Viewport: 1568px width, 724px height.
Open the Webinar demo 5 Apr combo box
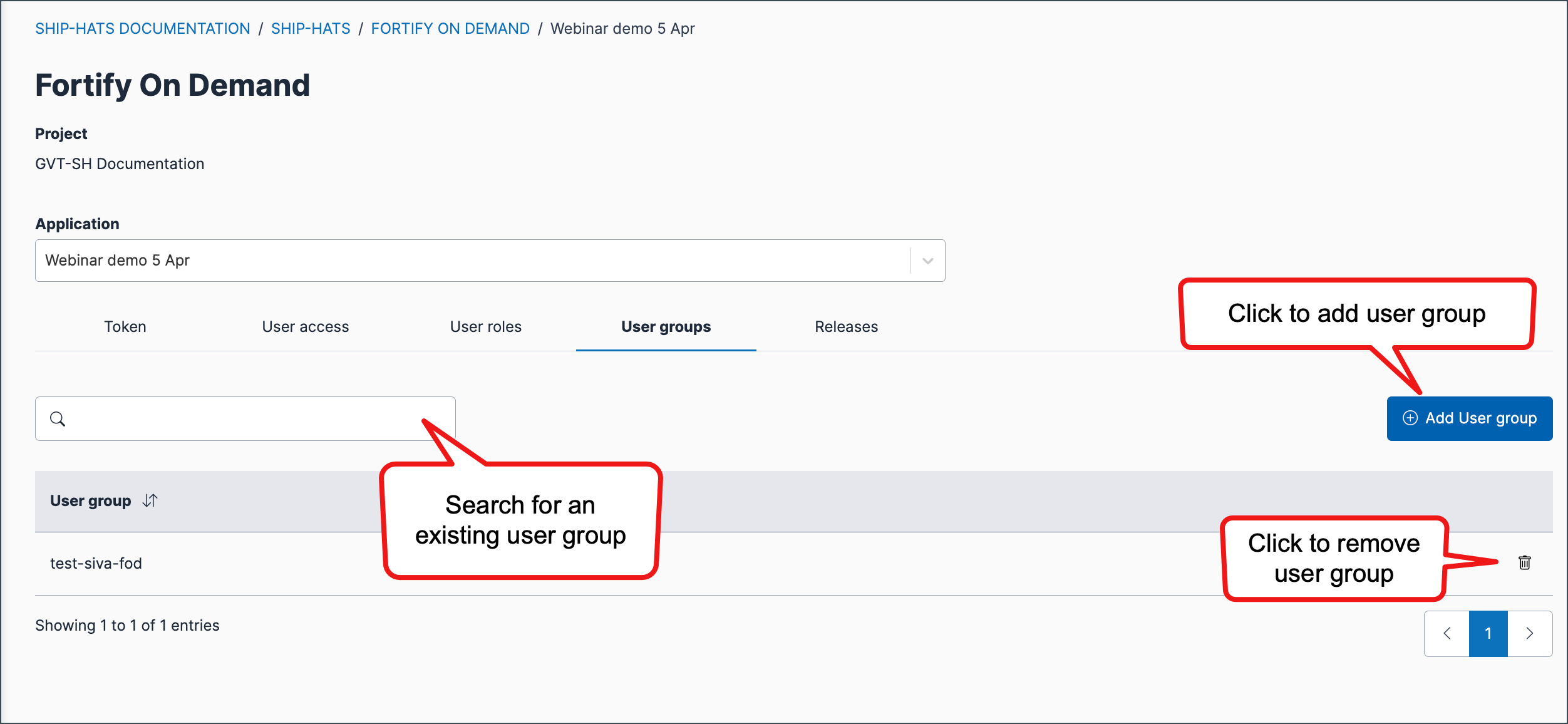click(490, 261)
